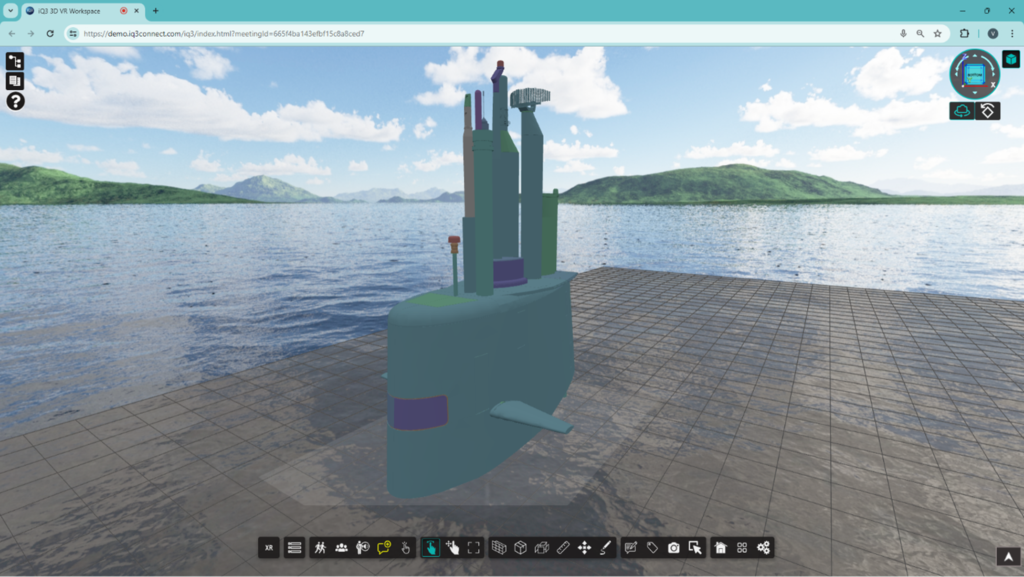Activate the fullscreen frame icon
This screenshot has width=1024, height=577.
[x=474, y=548]
